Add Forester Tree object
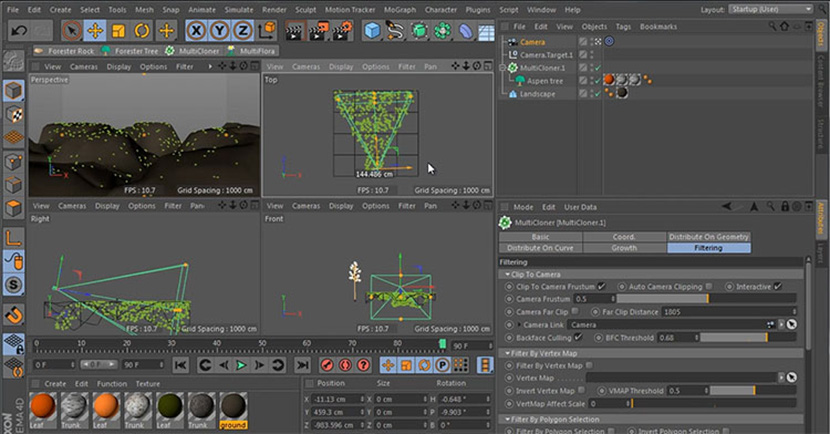Image resolution: width=830 pixels, height=434 pixels. [x=130, y=51]
